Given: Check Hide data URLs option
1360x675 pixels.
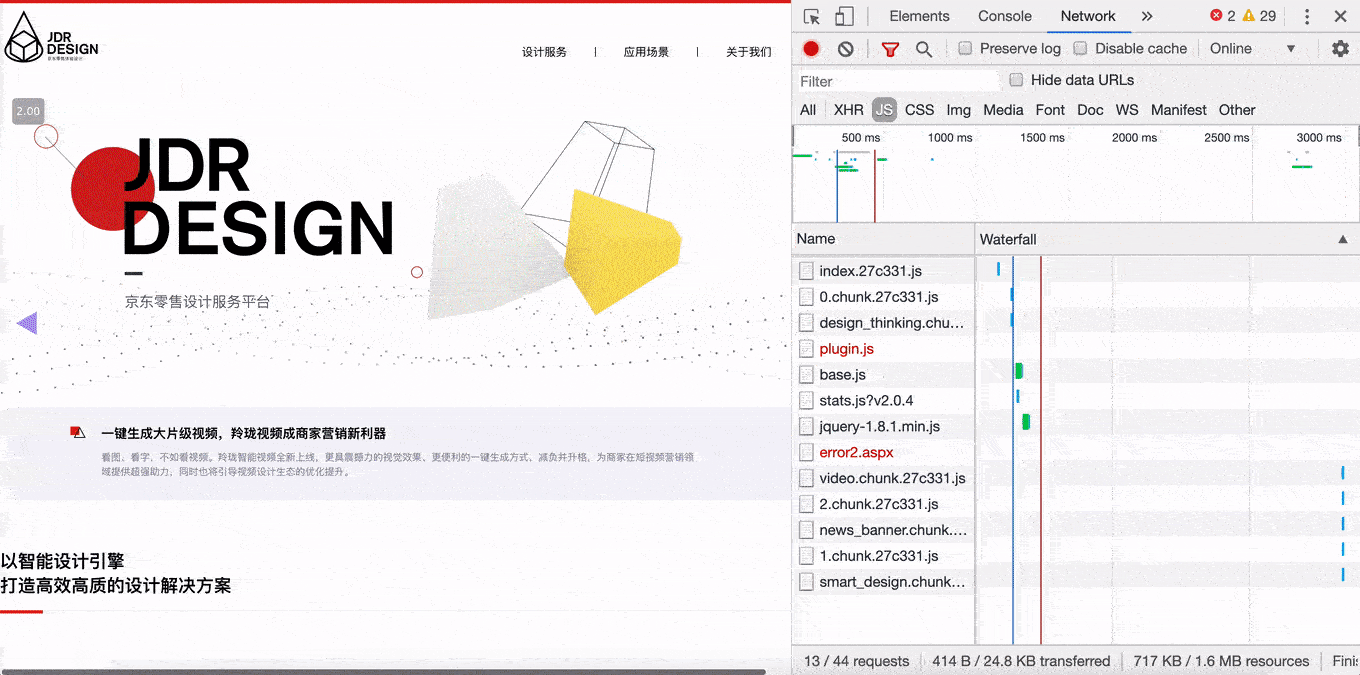Looking at the screenshot, I should 1016,80.
